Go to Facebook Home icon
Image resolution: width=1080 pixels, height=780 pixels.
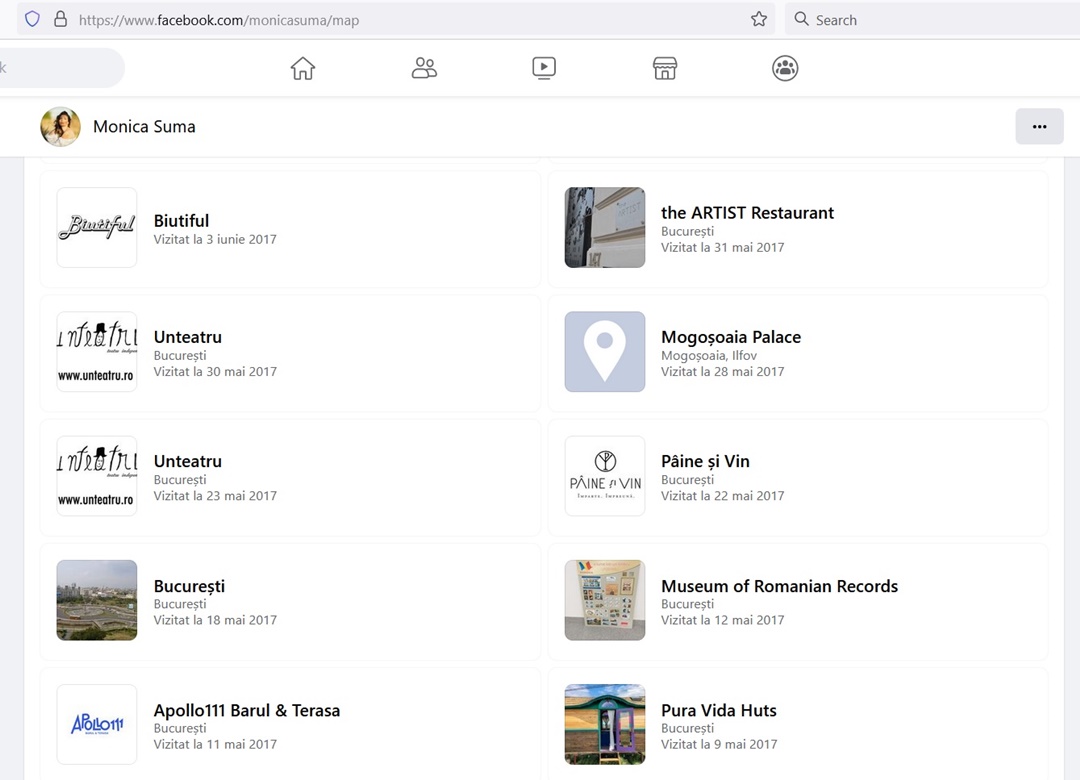pos(303,68)
